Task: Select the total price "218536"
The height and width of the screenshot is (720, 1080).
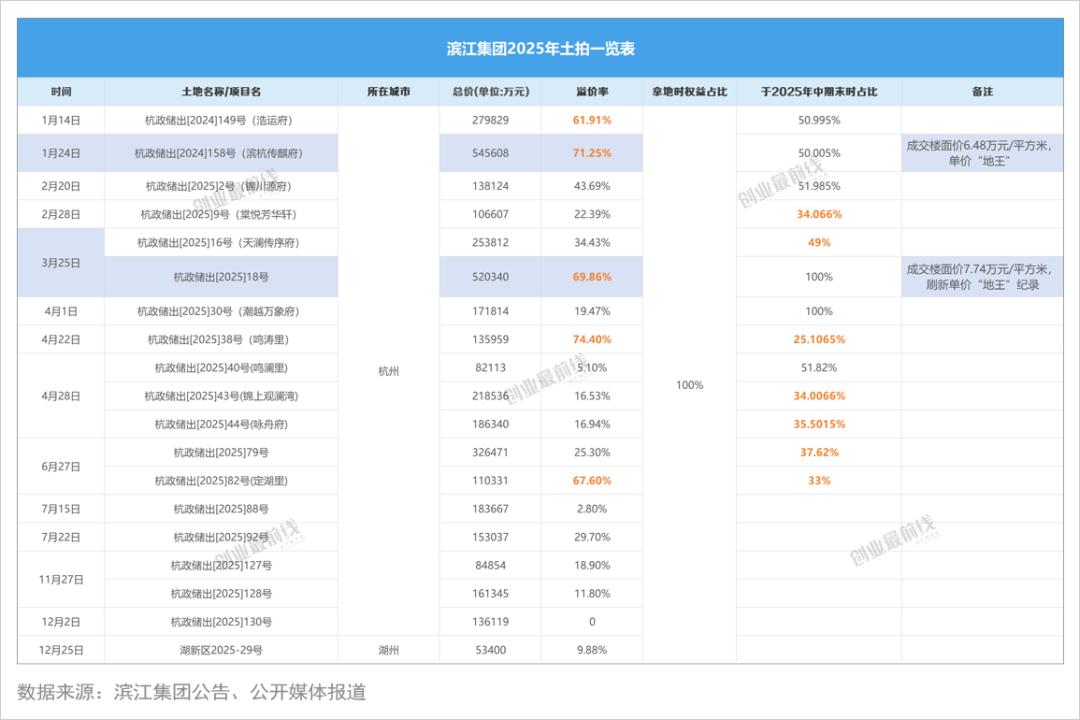Action: (490, 396)
